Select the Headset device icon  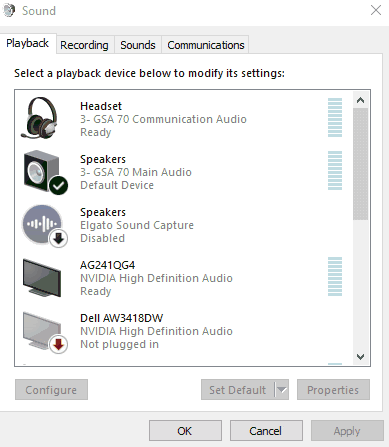39,118
